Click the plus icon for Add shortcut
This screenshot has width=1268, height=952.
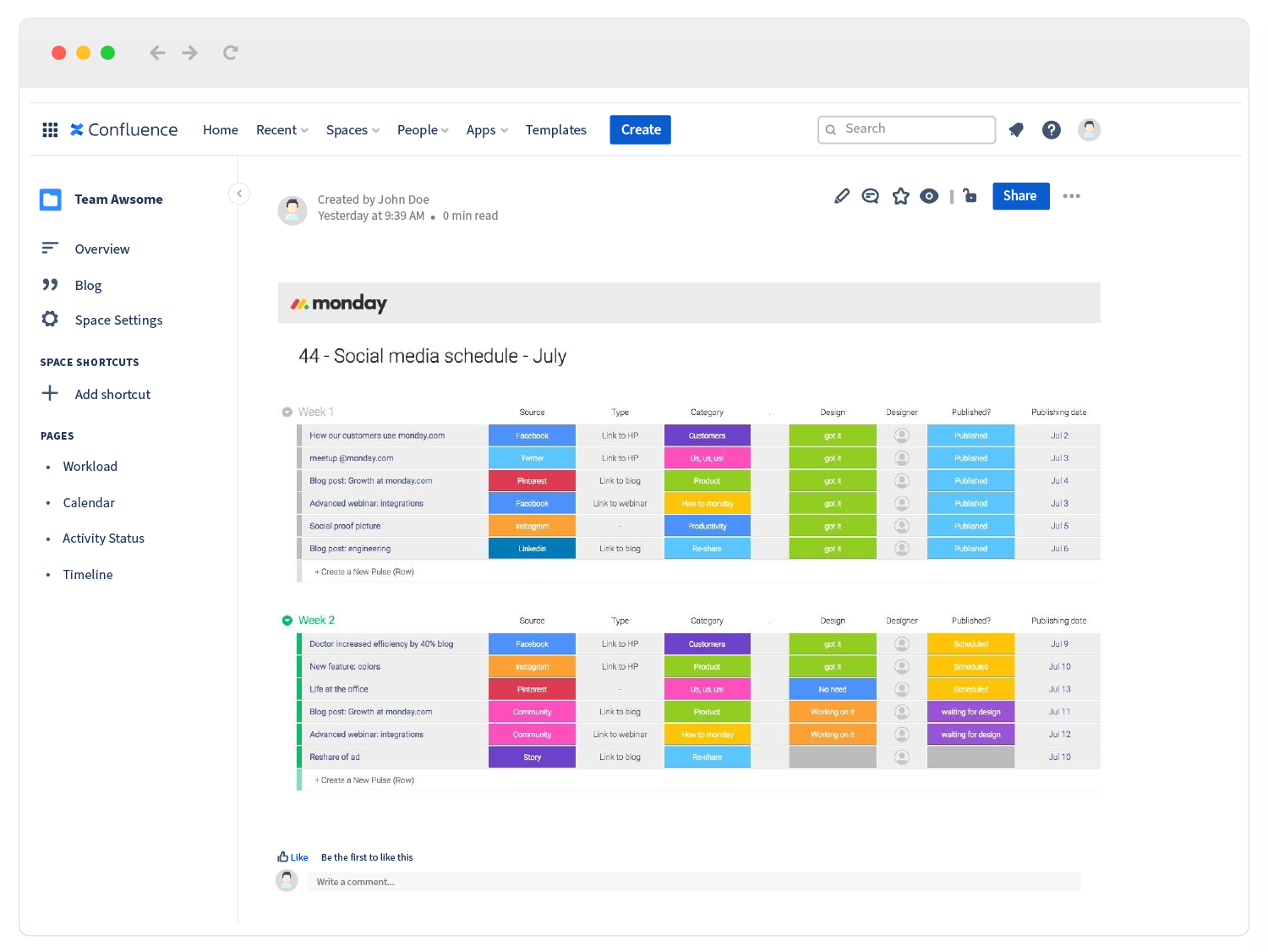pyautogui.click(x=50, y=393)
